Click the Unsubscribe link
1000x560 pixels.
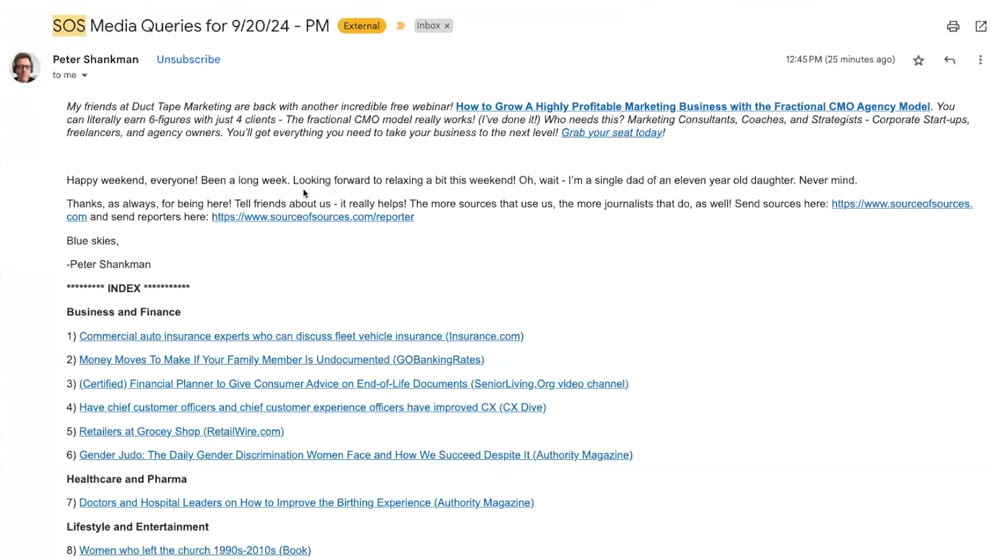(x=188, y=59)
